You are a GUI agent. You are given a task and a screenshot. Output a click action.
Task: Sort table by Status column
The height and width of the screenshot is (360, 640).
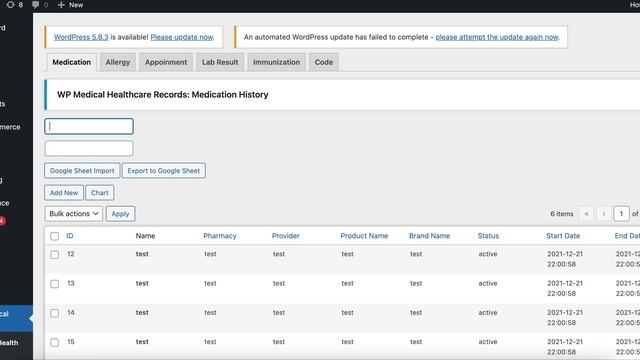point(488,236)
